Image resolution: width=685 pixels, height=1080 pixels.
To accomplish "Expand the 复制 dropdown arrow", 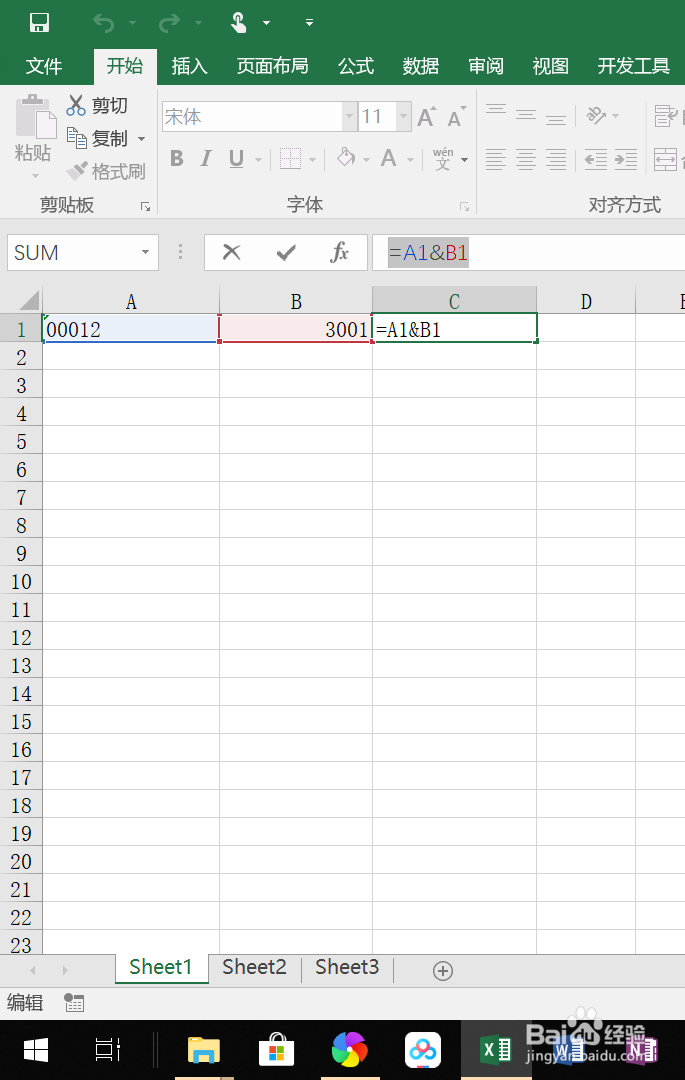I will point(142,138).
